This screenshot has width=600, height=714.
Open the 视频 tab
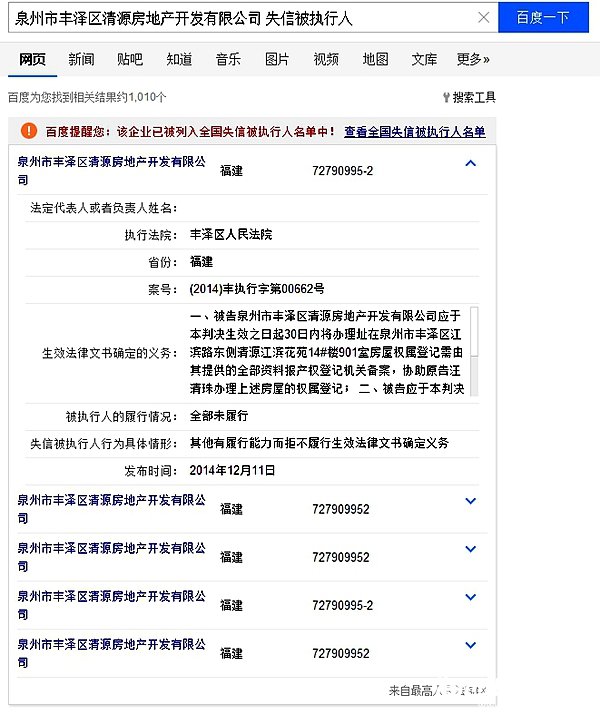point(326,59)
